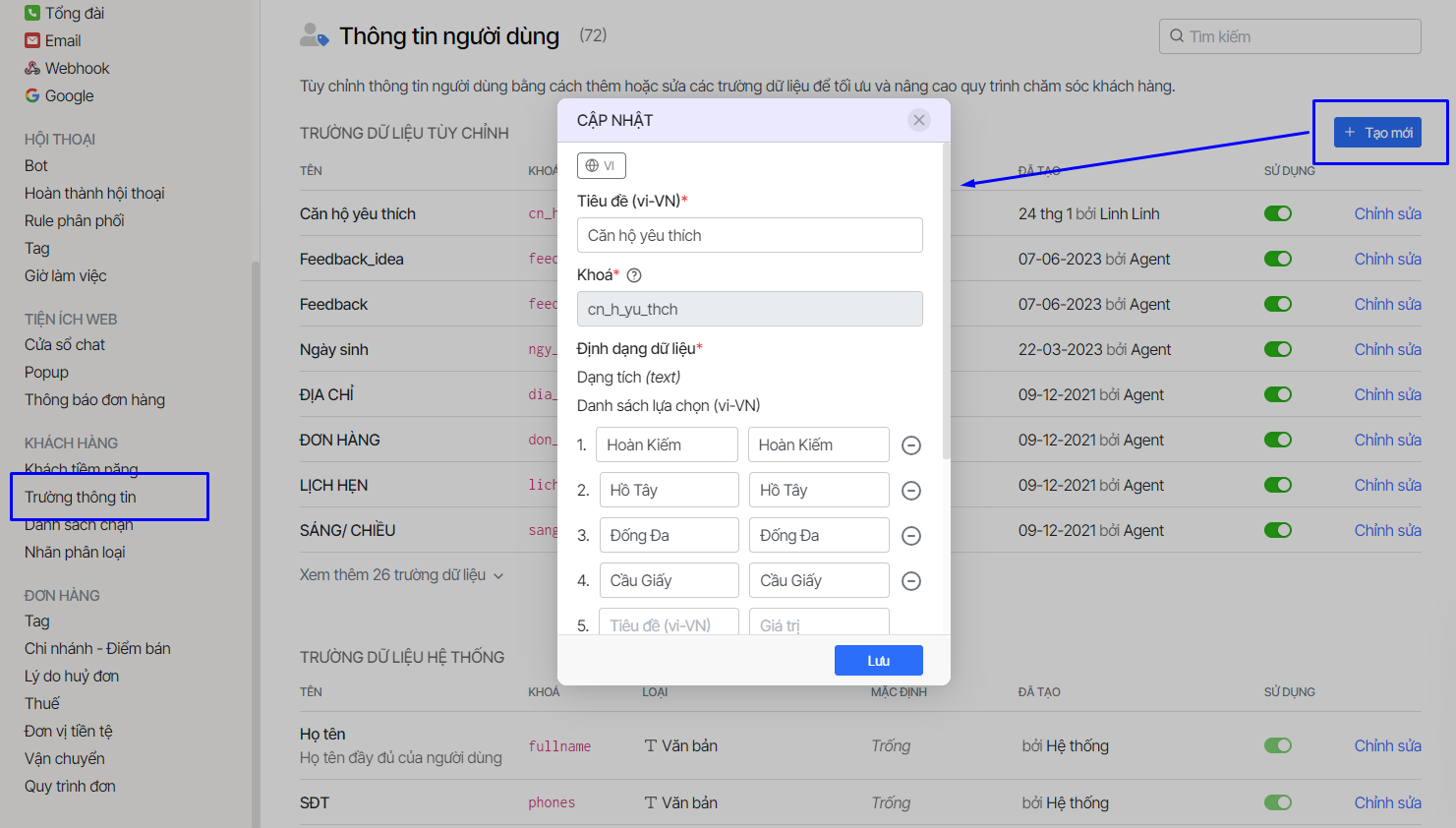
Task: Click minus icon next to Đống Đa
Action: [x=911, y=536]
